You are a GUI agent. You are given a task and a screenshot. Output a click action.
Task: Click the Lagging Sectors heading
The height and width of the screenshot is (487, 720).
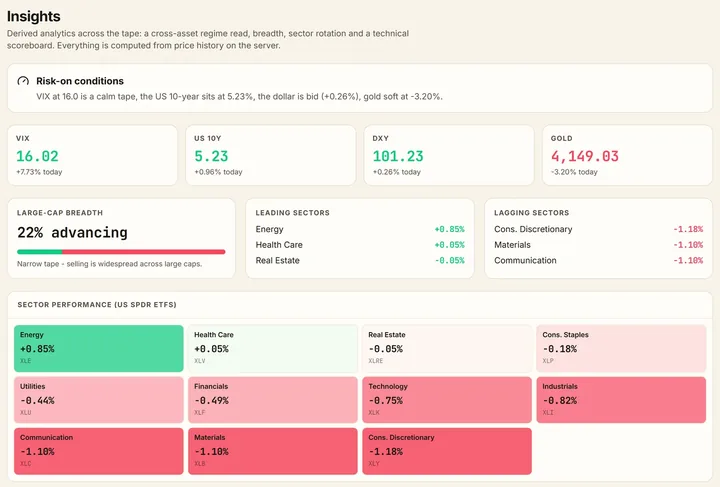coord(532,213)
